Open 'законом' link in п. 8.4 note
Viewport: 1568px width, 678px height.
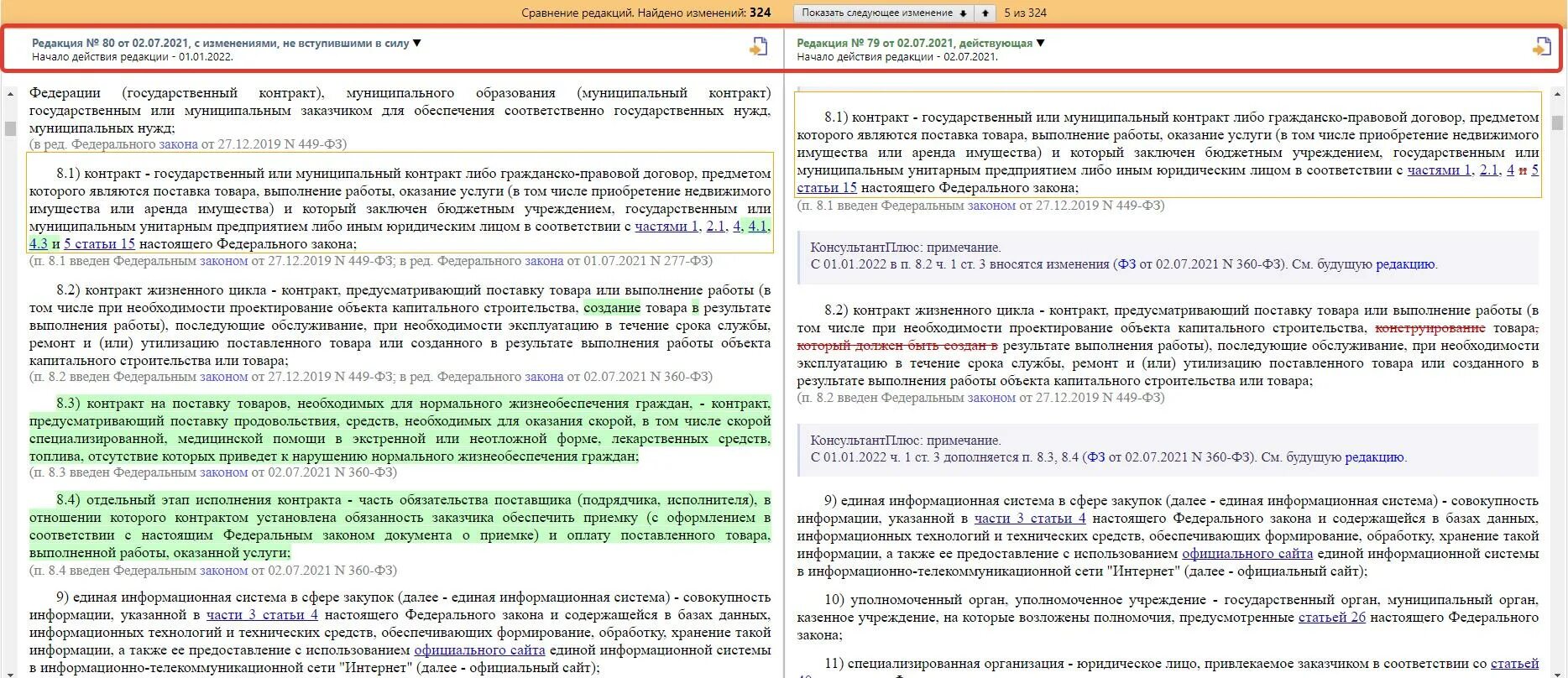[x=223, y=571]
